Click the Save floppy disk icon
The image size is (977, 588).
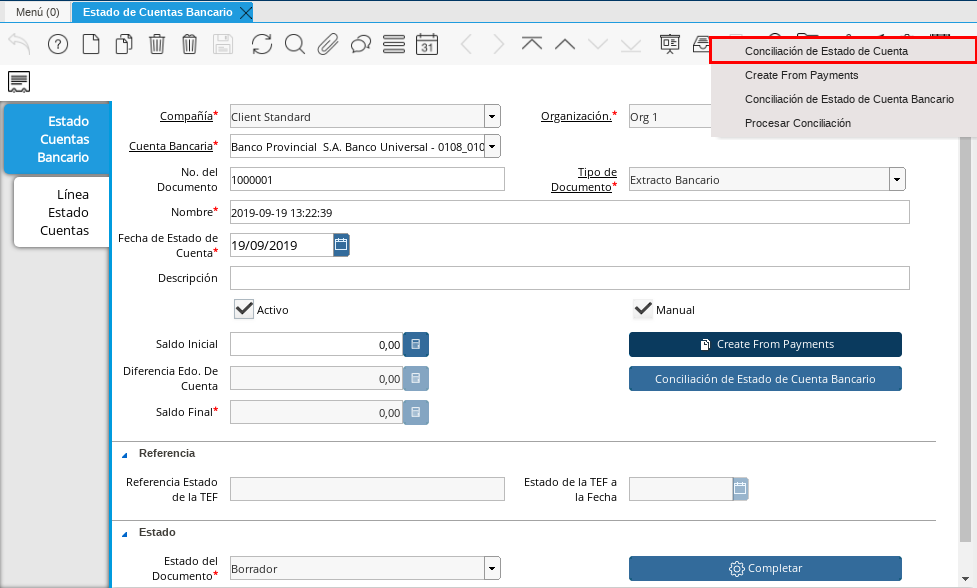222,44
